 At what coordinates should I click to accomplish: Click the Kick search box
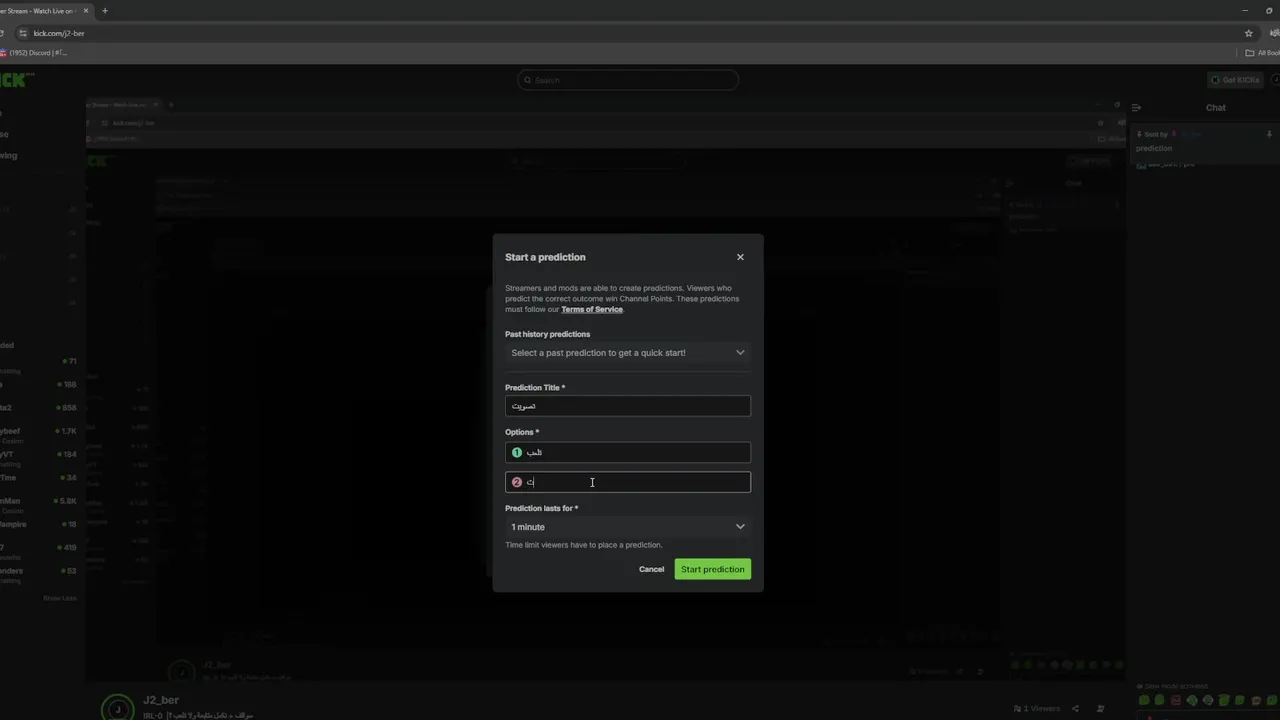coord(628,80)
